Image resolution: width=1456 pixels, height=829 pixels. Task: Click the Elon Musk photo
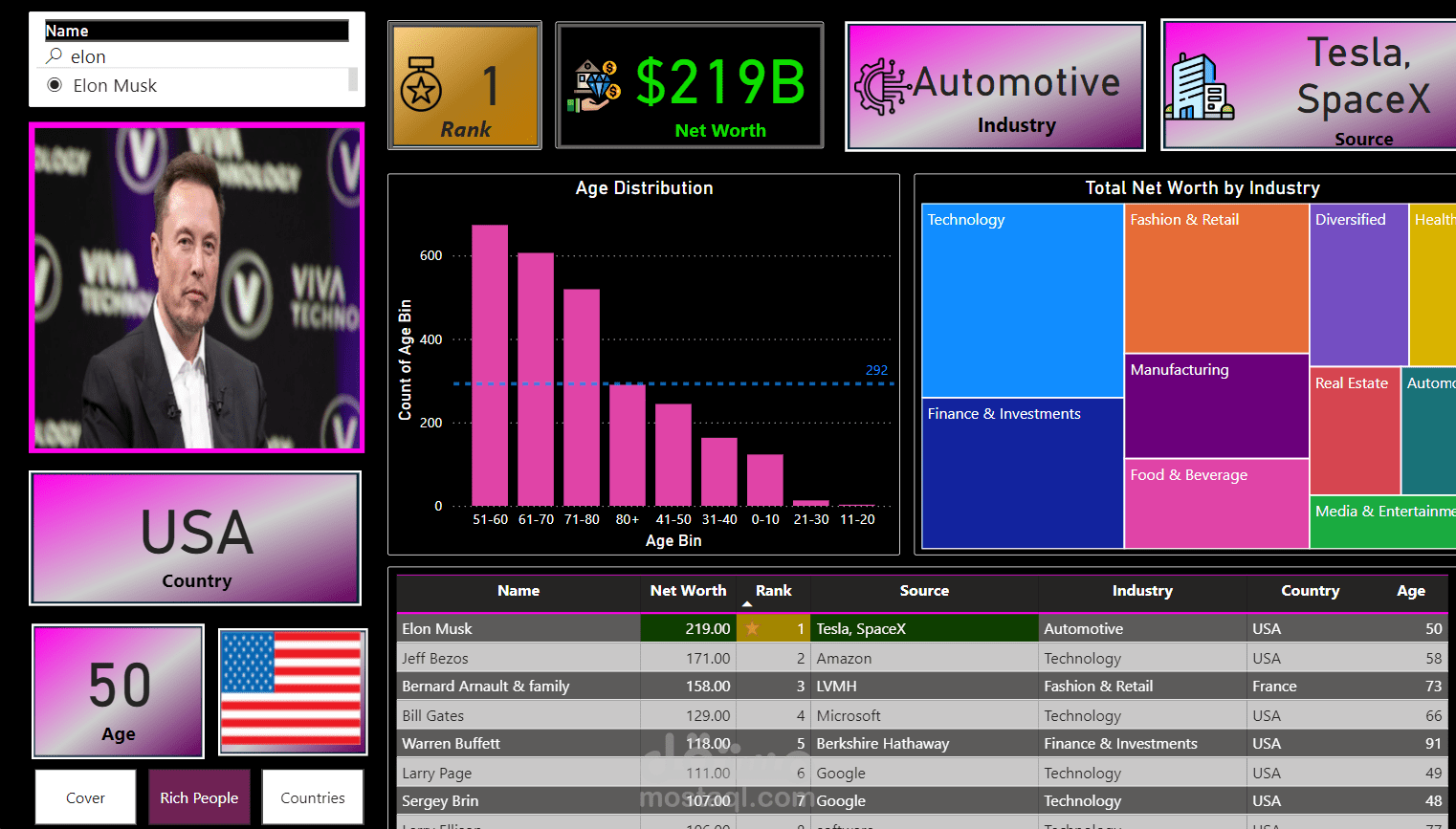[197, 288]
